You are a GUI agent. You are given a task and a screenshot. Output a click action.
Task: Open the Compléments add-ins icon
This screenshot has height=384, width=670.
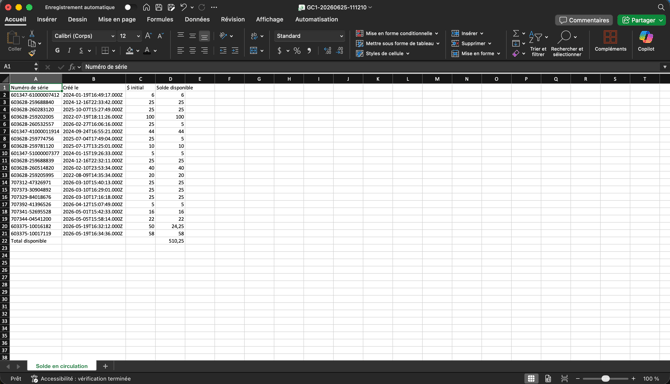pyautogui.click(x=610, y=41)
